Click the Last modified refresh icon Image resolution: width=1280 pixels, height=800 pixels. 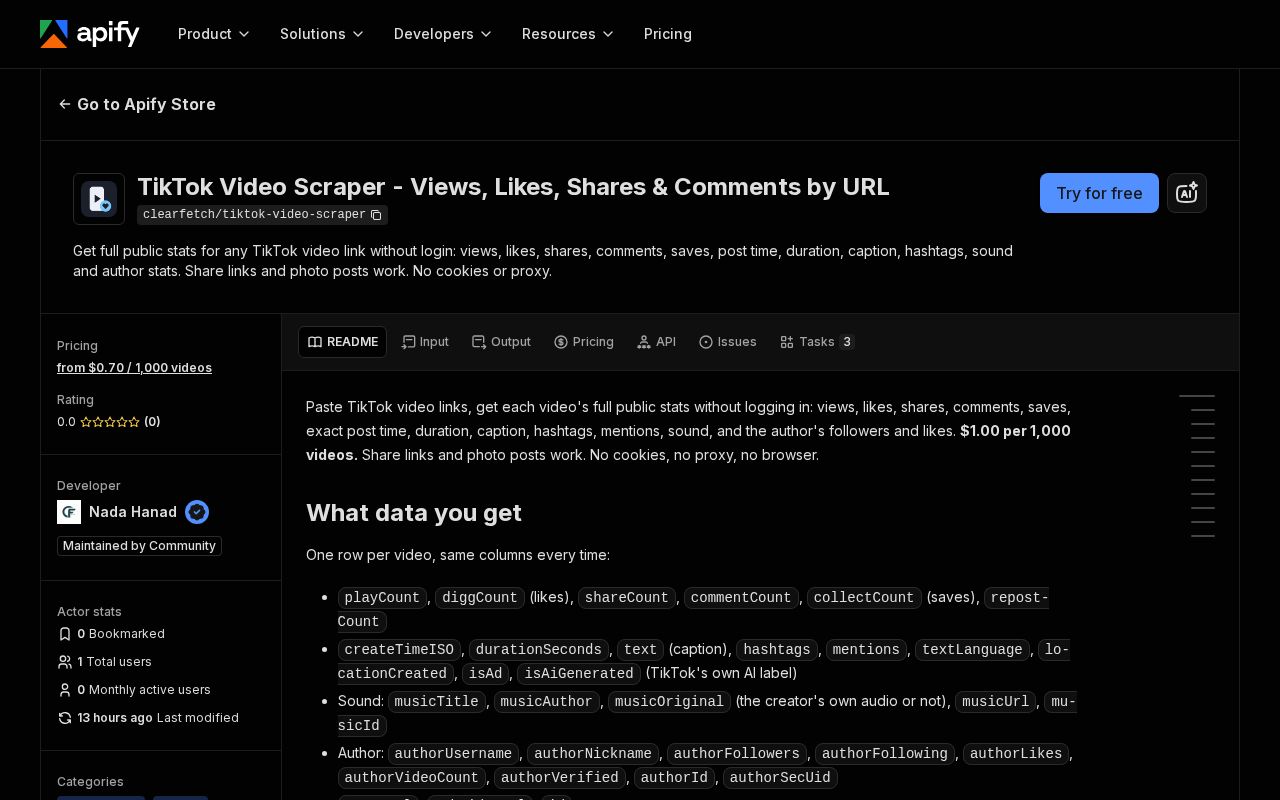click(65, 718)
